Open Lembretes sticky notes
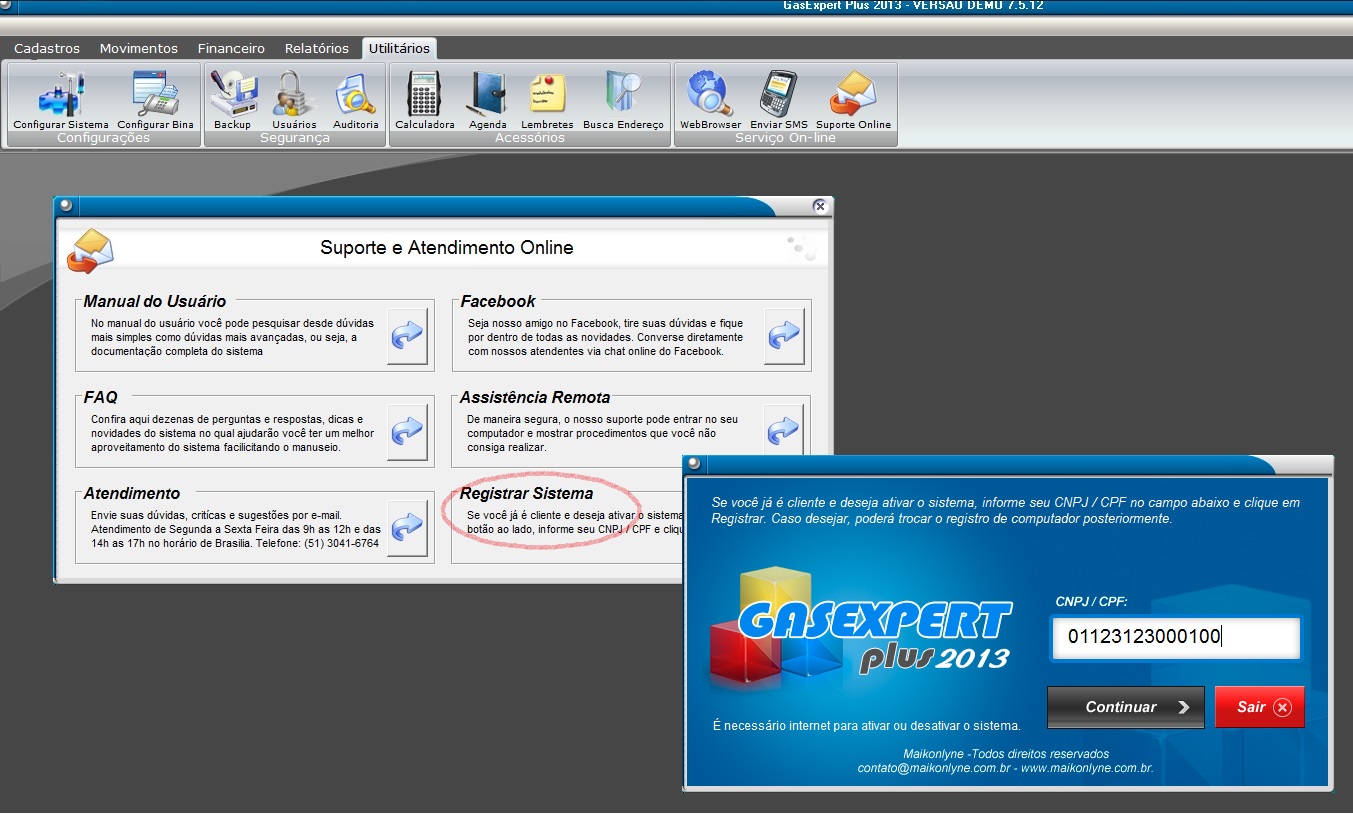This screenshot has width=1353, height=814. (547, 100)
